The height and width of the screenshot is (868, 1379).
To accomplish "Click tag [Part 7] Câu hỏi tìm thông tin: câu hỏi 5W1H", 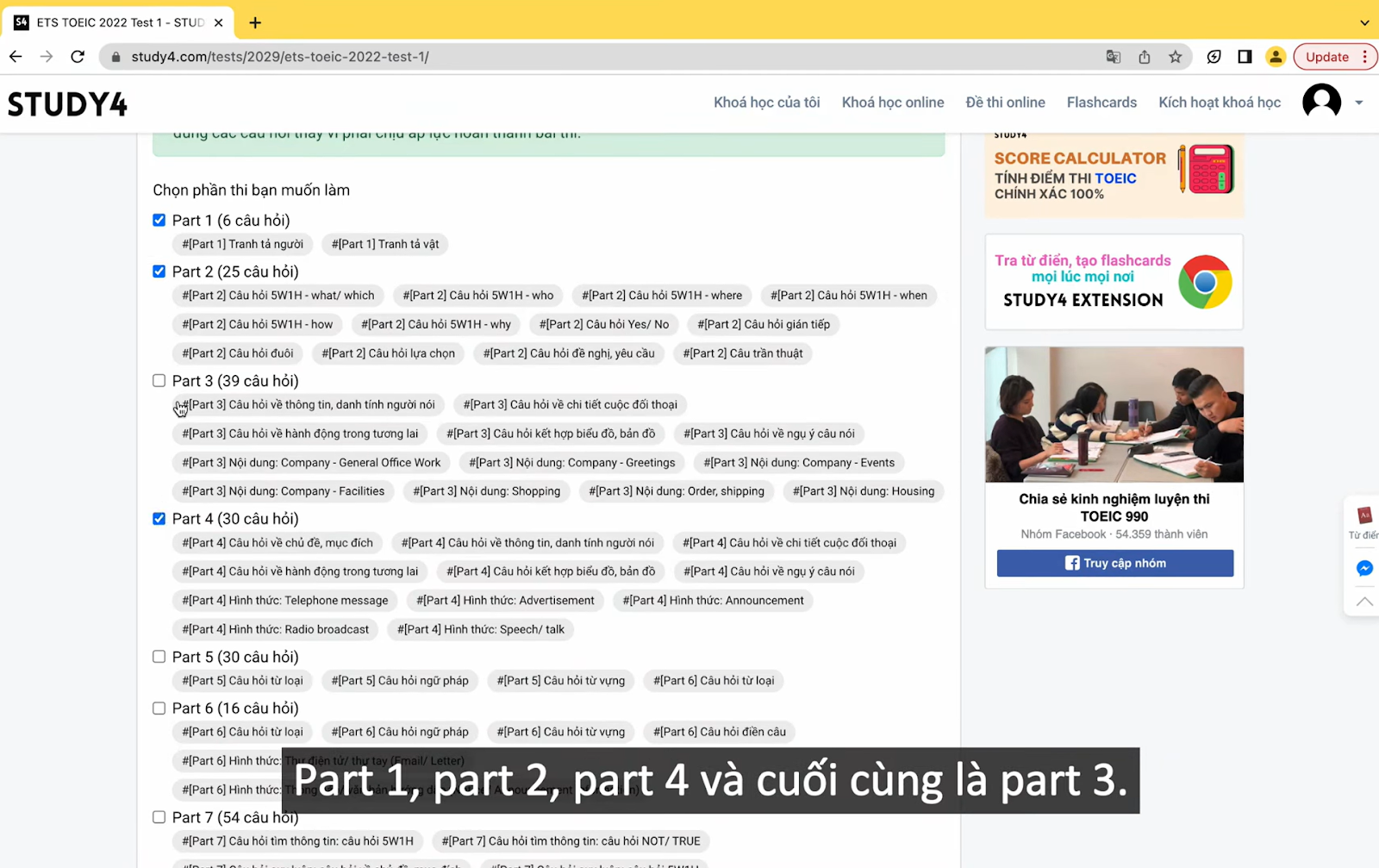I will (298, 841).
